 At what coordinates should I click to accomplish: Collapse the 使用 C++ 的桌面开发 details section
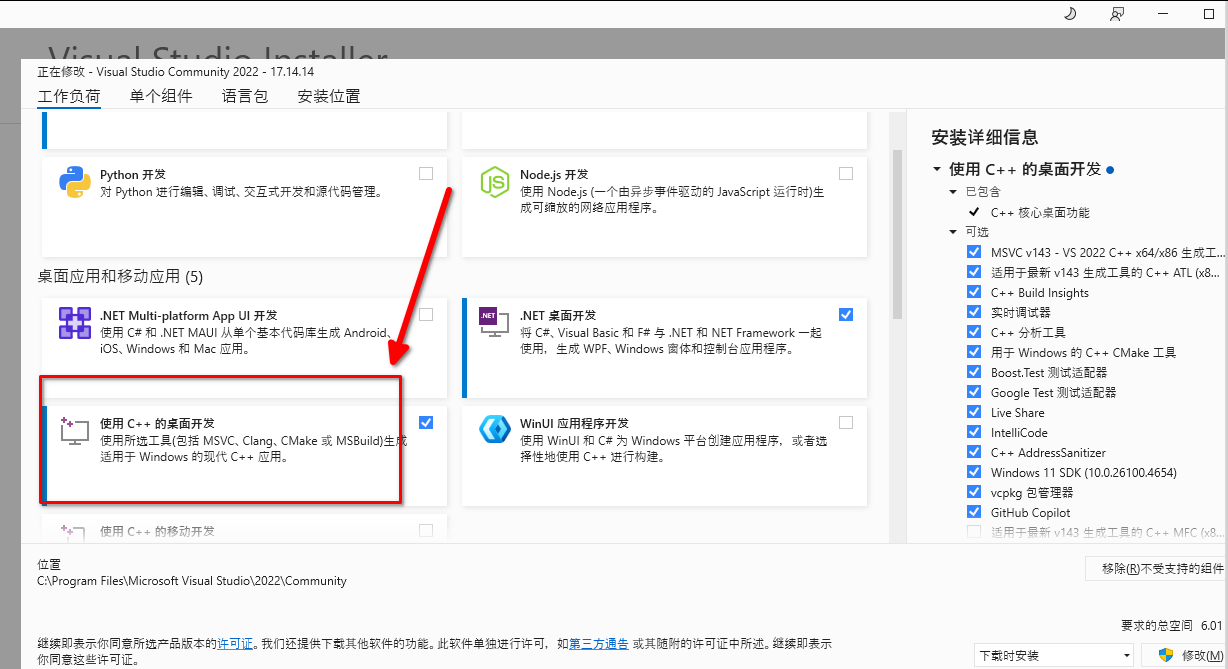(937, 170)
